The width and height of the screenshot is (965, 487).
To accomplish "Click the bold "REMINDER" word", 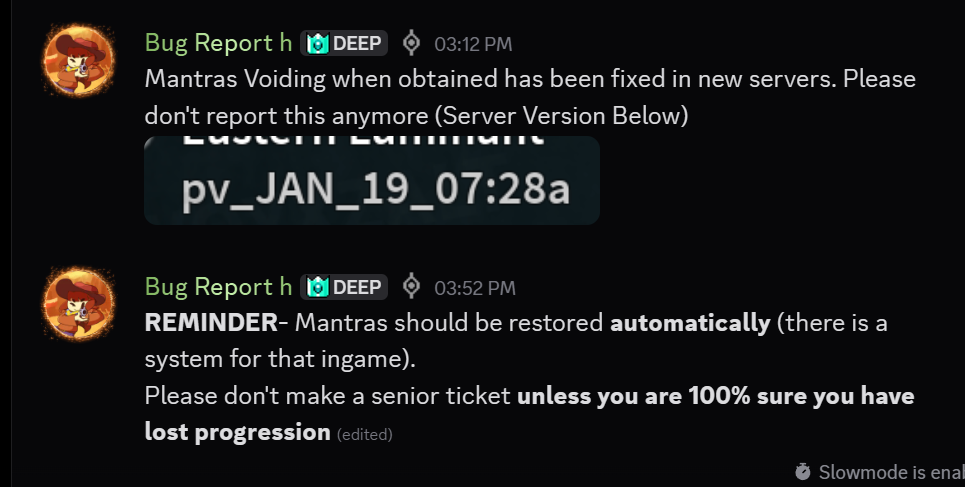I will (x=208, y=323).
